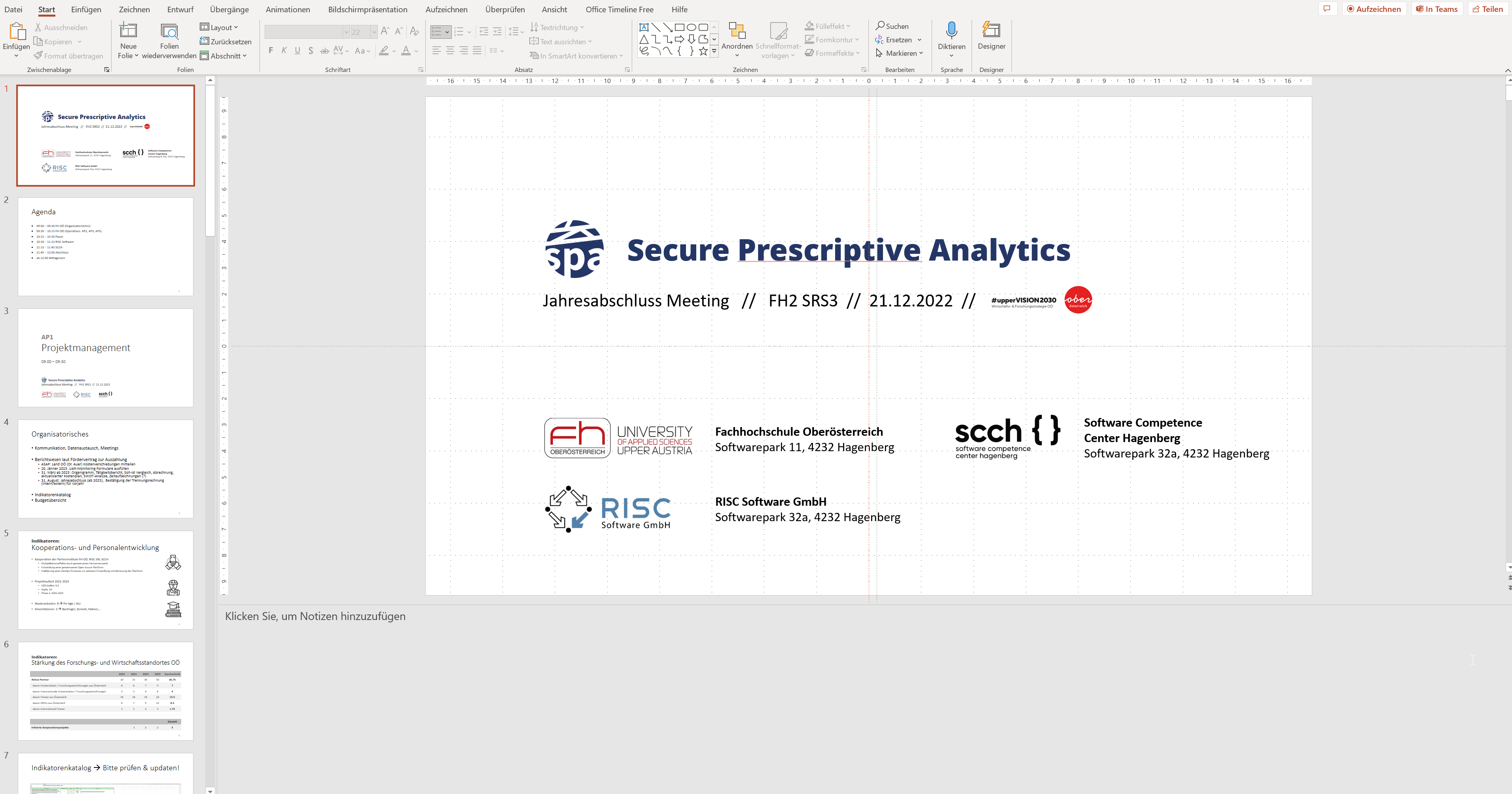Open the Abschnitt dropdown
This screenshot has height=794, width=1512.
[223, 56]
